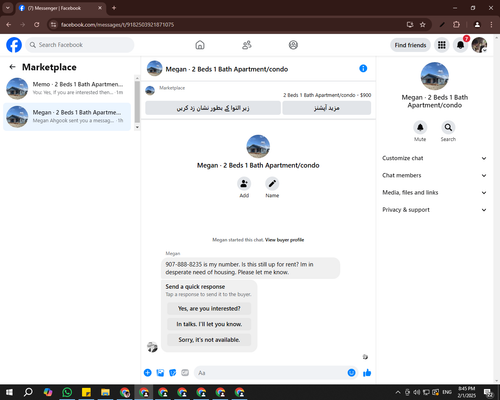
Task: Search within the conversation
Action: click(x=448, y=127)
